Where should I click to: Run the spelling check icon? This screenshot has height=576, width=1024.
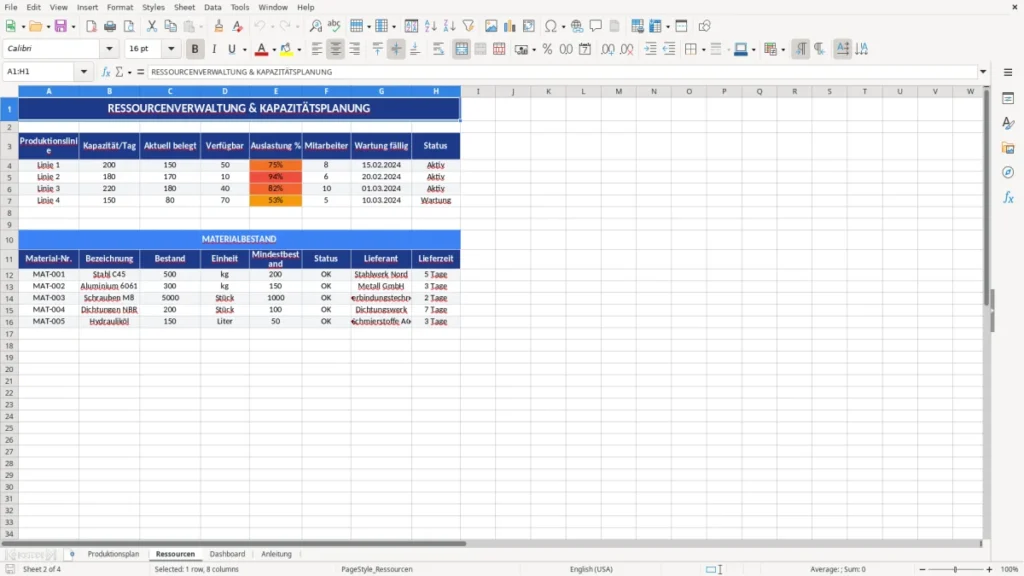[334, 26]
